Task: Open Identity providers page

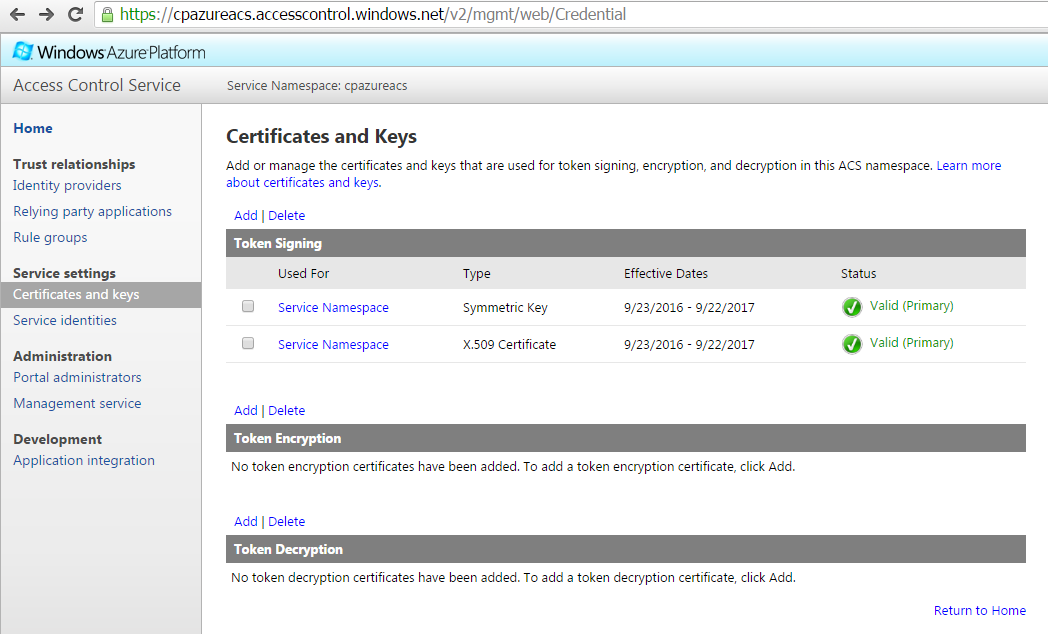Action: pyautogui.click(x=67, y=185)
